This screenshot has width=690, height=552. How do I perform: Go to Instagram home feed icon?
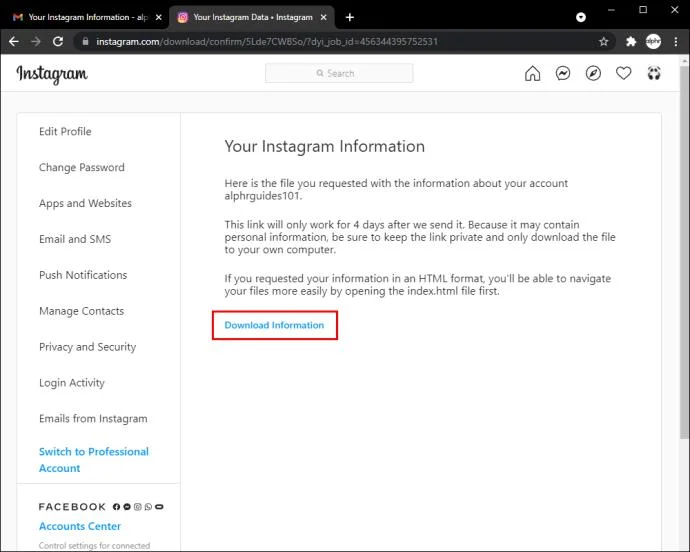pos(532,73)
